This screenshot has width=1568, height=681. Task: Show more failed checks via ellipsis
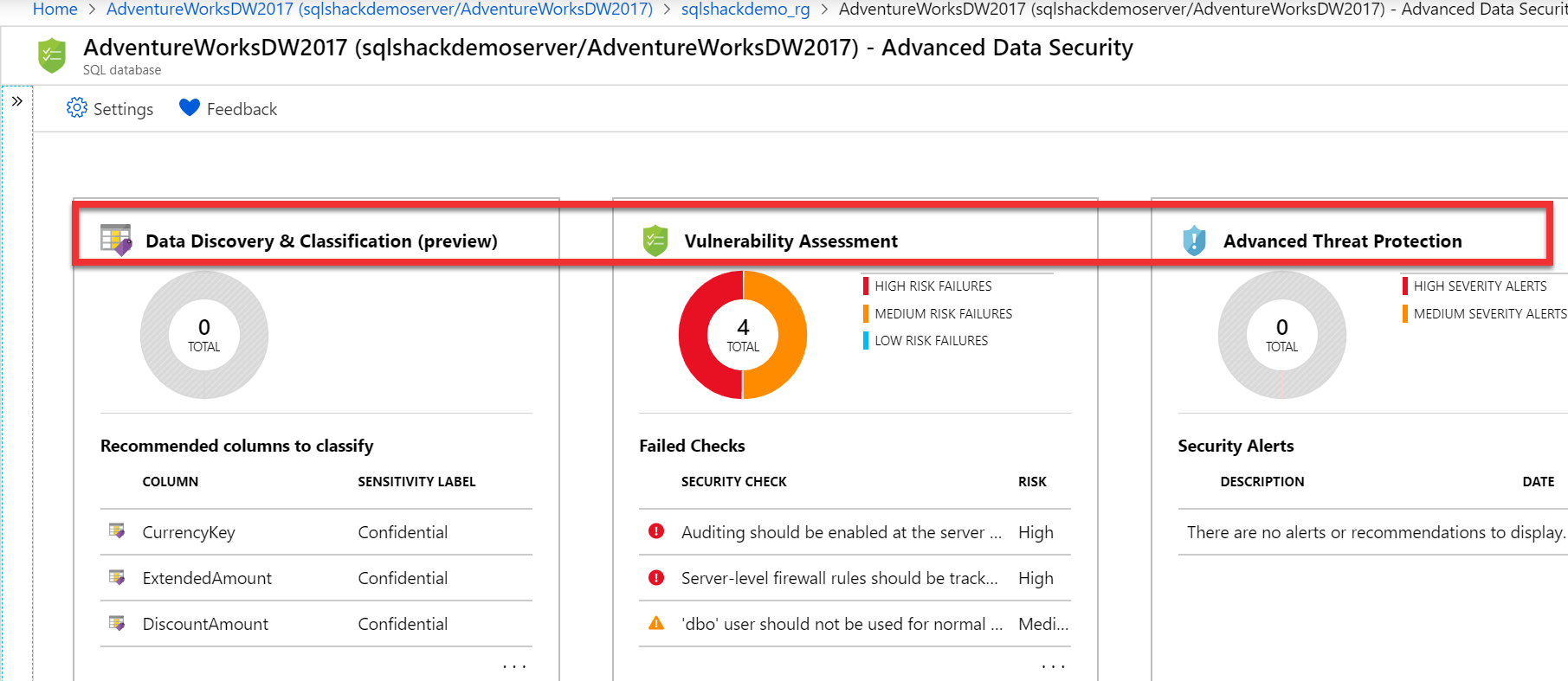[x=1053, y=666]
